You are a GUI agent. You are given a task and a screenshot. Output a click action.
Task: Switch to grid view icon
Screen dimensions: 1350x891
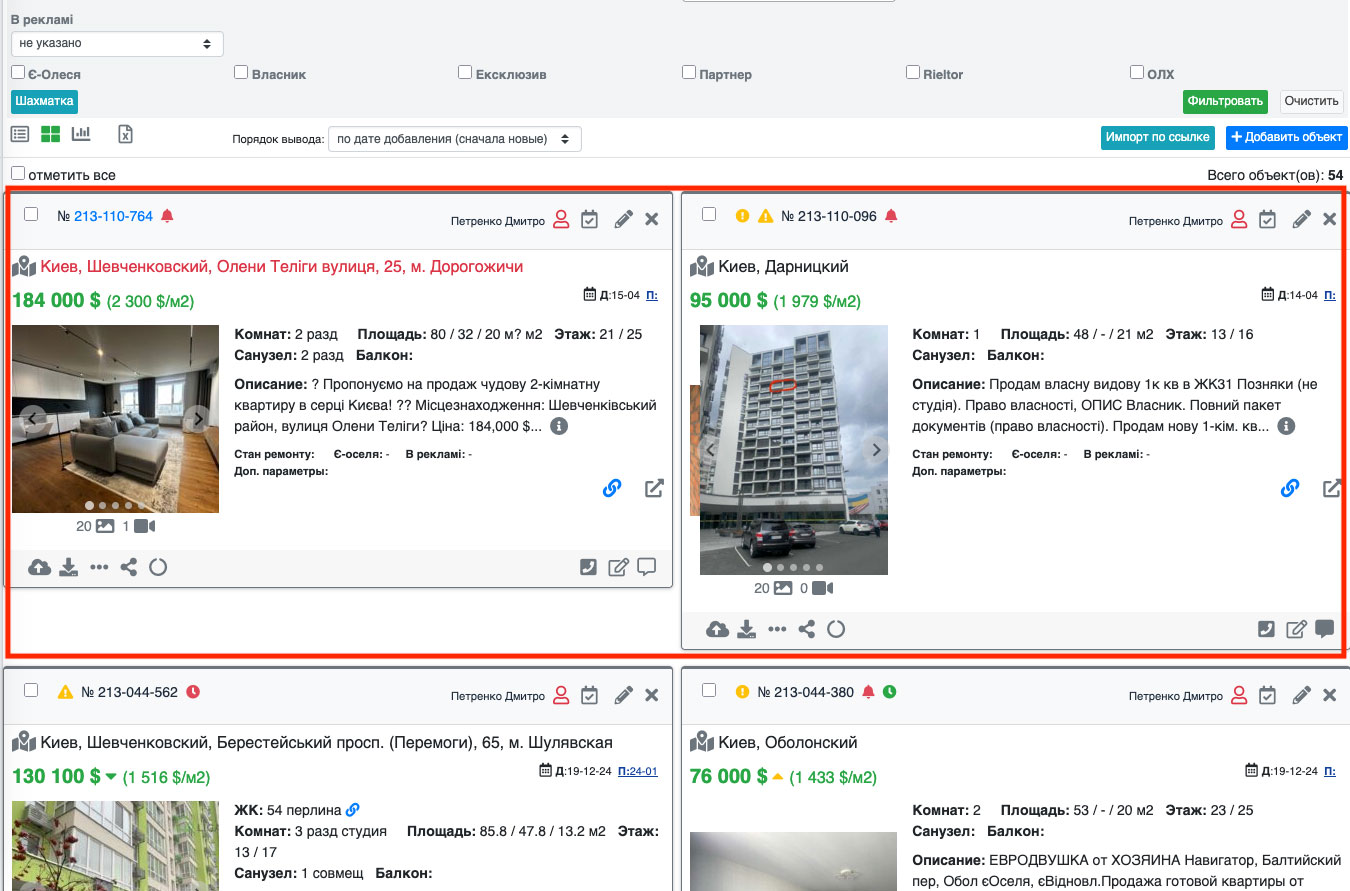click(50, 134)
